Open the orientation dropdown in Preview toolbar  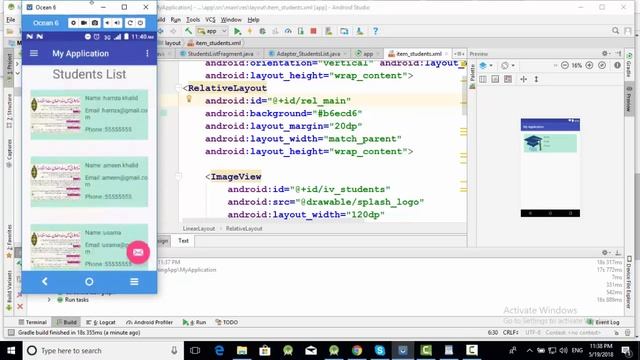pyautogui.click(x=508, y=65)
